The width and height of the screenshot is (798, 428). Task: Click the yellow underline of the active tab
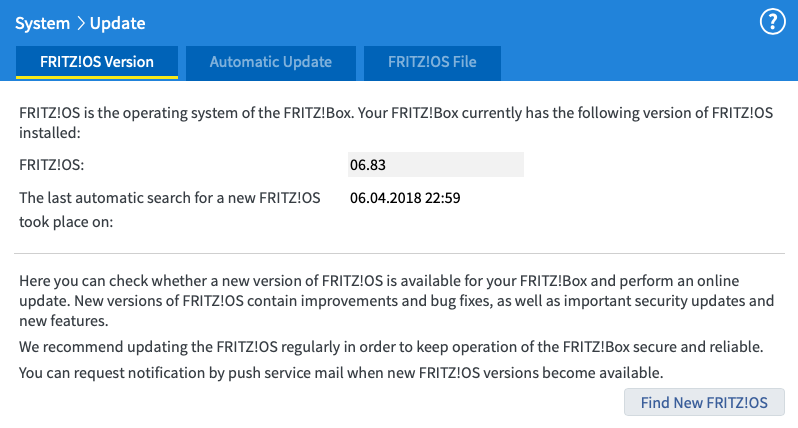pos(97,77)
